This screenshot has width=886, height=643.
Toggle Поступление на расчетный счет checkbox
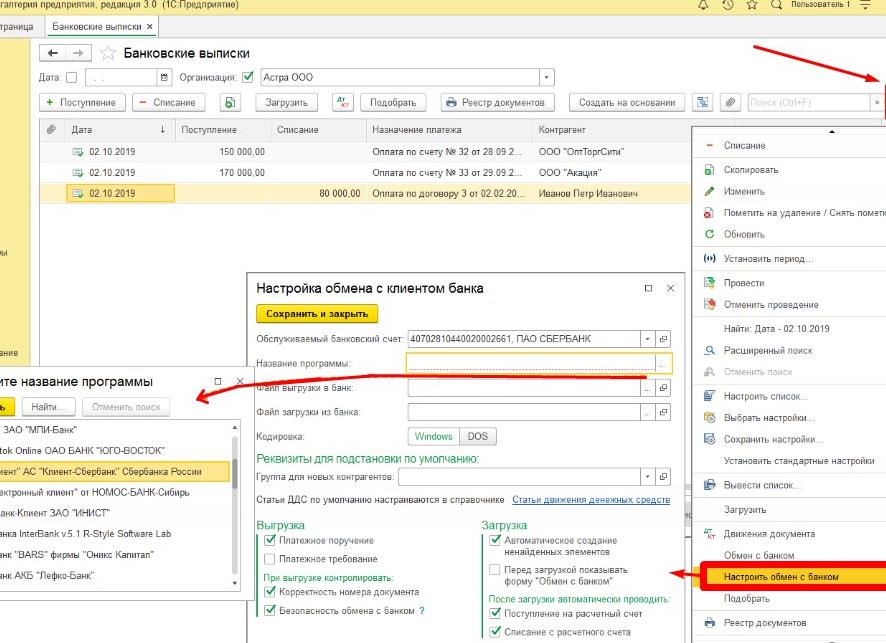click(495, 613)
